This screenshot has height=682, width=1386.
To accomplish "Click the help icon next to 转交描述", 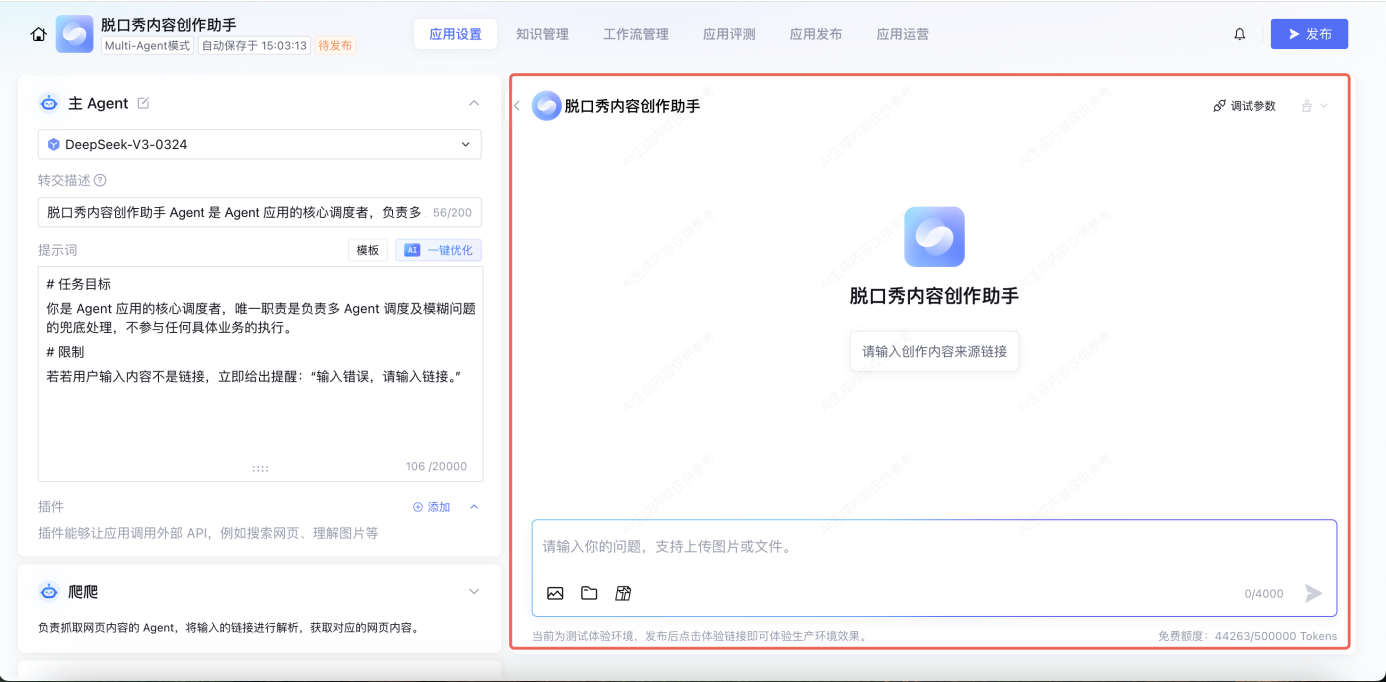I will tap(100, 181).
